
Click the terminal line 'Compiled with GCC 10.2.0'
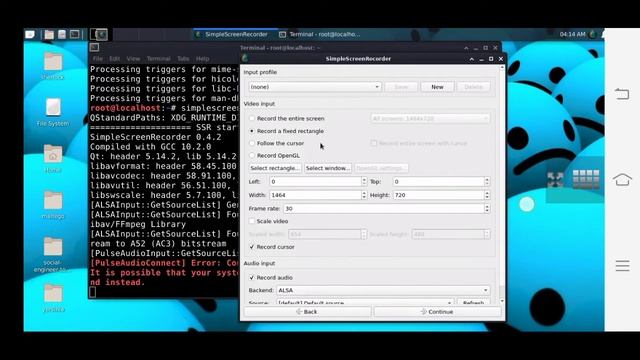click(x=151, y=147)
